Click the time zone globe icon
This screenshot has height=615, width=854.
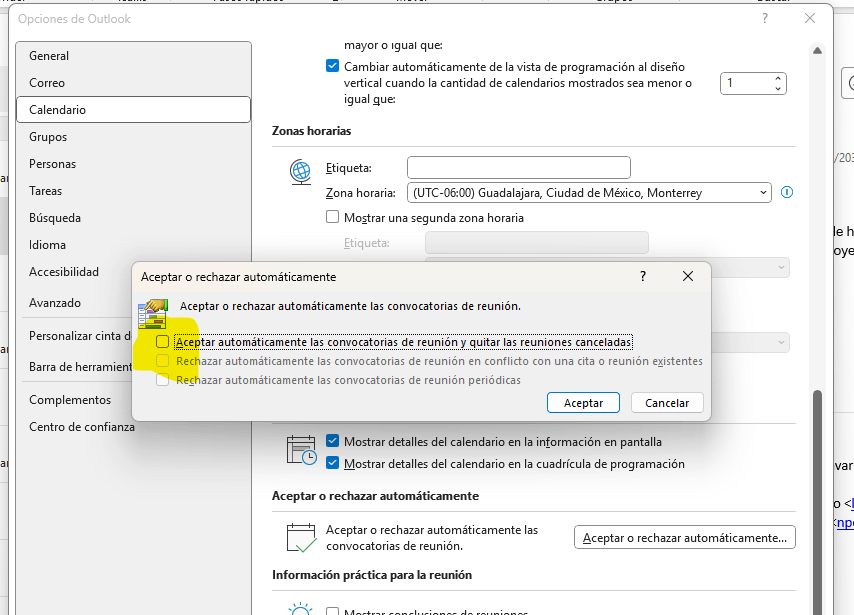pos(300,172)
